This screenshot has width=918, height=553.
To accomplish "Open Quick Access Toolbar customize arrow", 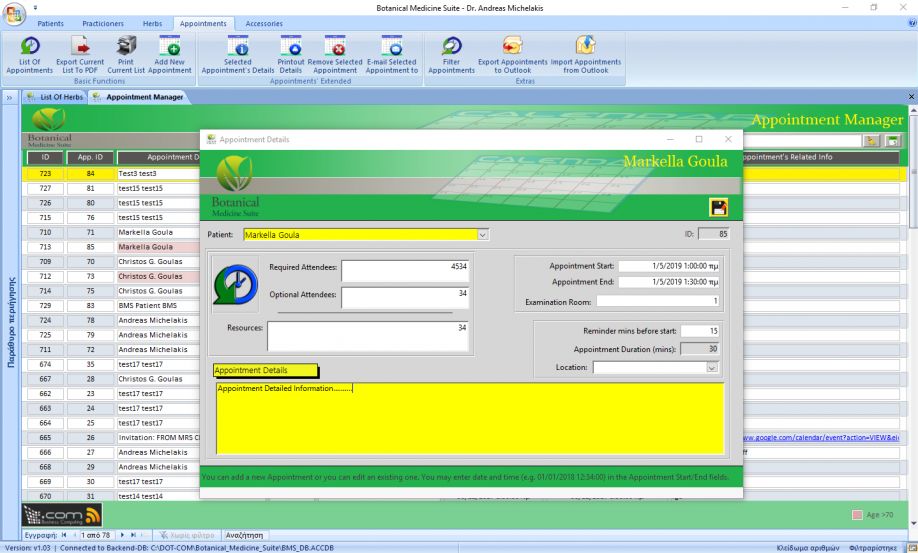I will (35, 8).
